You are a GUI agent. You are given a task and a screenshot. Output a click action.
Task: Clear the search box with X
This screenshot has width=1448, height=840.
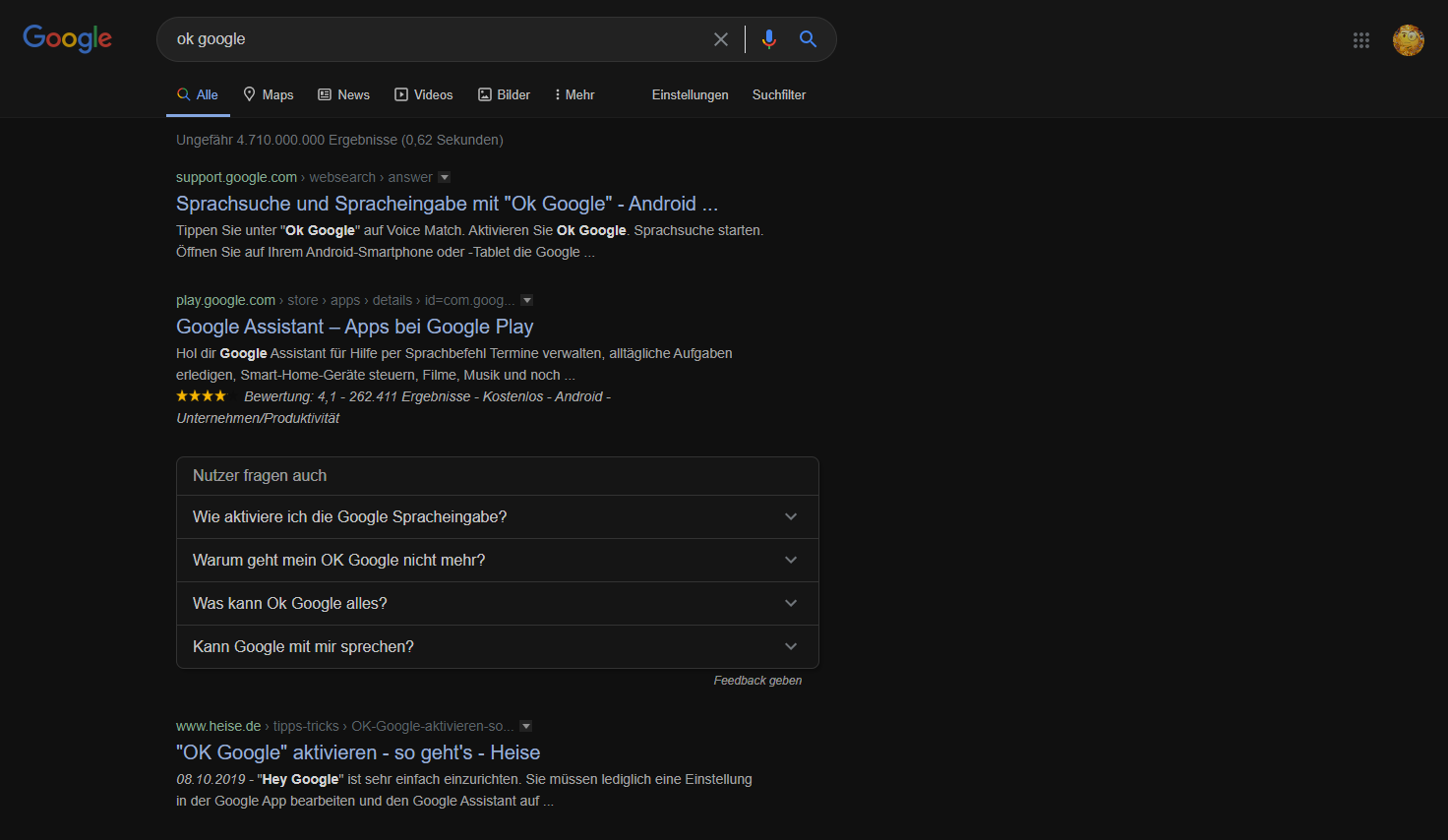coord(721,39)
